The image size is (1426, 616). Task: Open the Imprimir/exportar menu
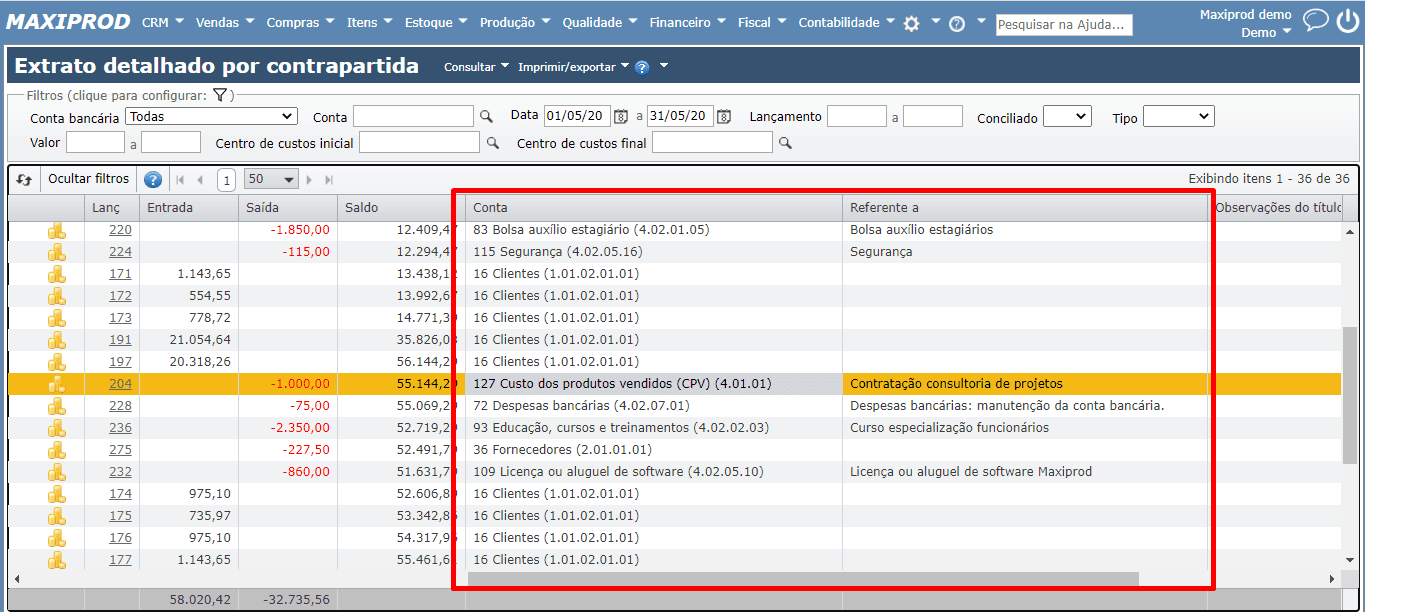[x=573, y=67]
